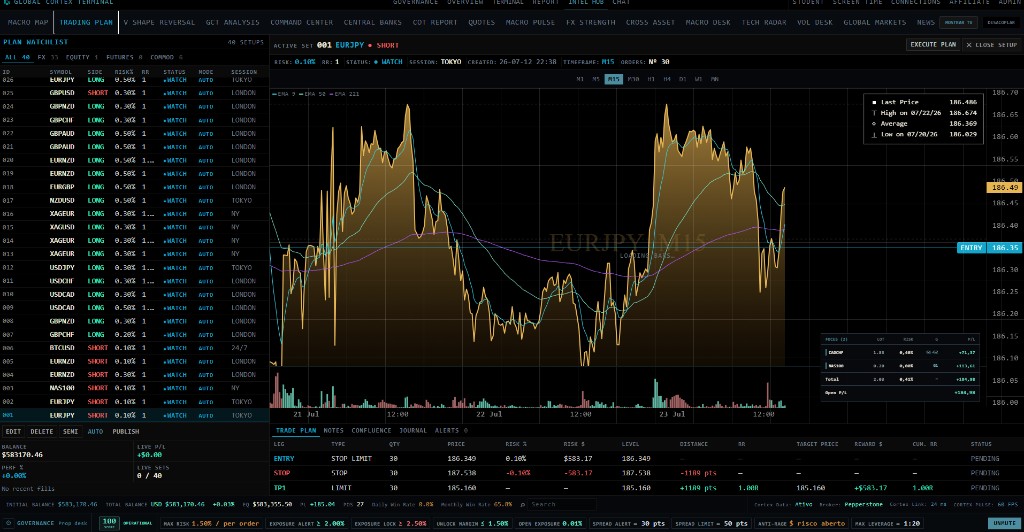Viewport: 1024px width, 532px height.
Task: Open Global Markets tab
Action: 874,22
